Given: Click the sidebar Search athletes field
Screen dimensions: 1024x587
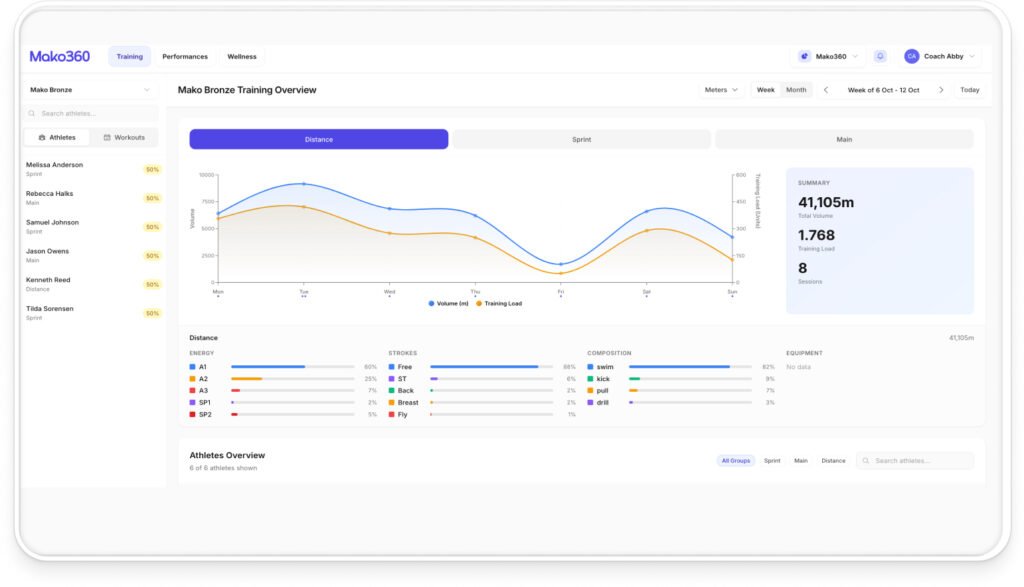Looking at the screenshot, I should [x=91, y=114].
